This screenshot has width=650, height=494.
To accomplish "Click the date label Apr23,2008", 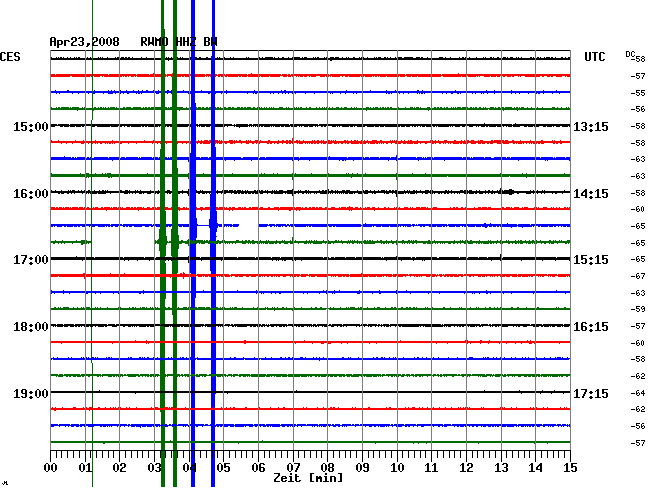I will pyautogui.click(x=84, y=42).
